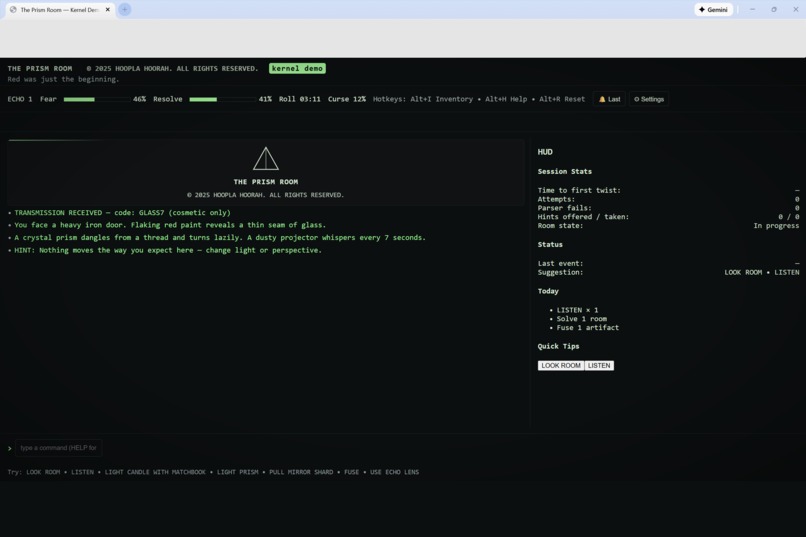The height and width of the screenshot is (537, 806).
Task: Open the Gemini button in the title bar
Action: pyautogui.click(x=713, y=9)
